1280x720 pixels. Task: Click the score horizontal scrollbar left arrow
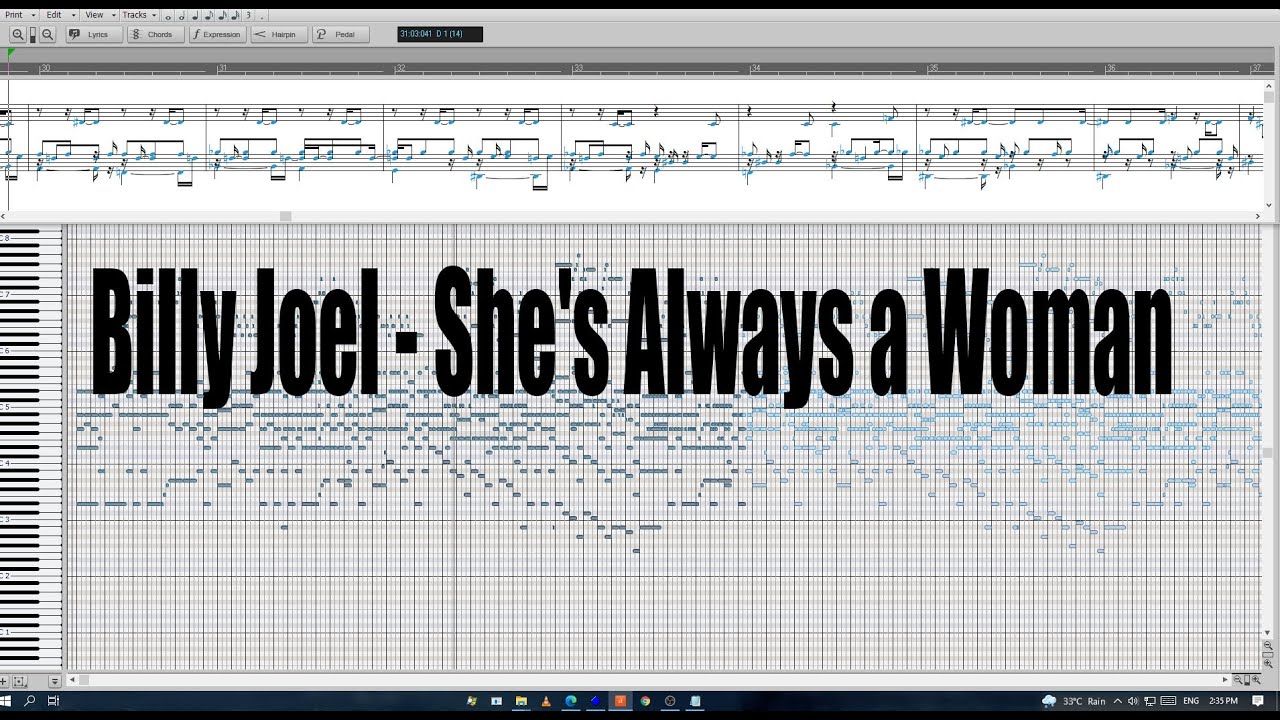5,216
